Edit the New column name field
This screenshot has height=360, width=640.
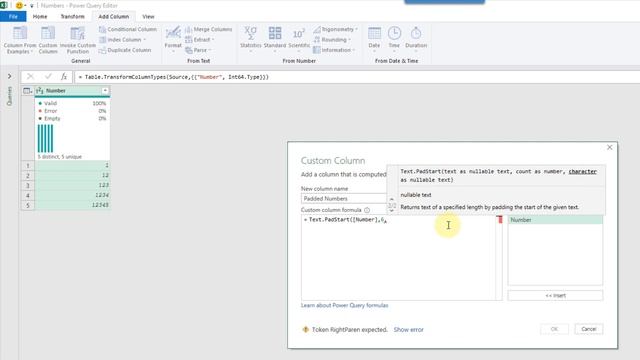pos(344,198)
